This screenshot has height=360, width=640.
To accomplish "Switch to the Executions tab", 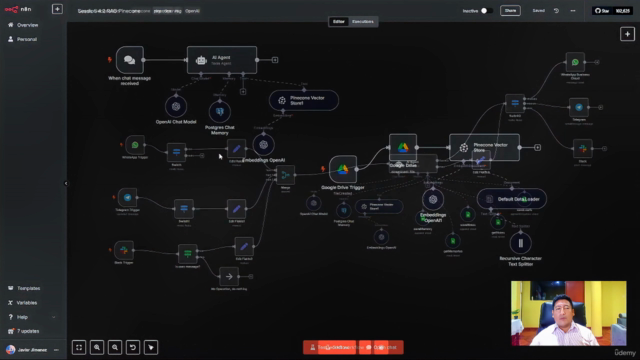I will (363, 22).
